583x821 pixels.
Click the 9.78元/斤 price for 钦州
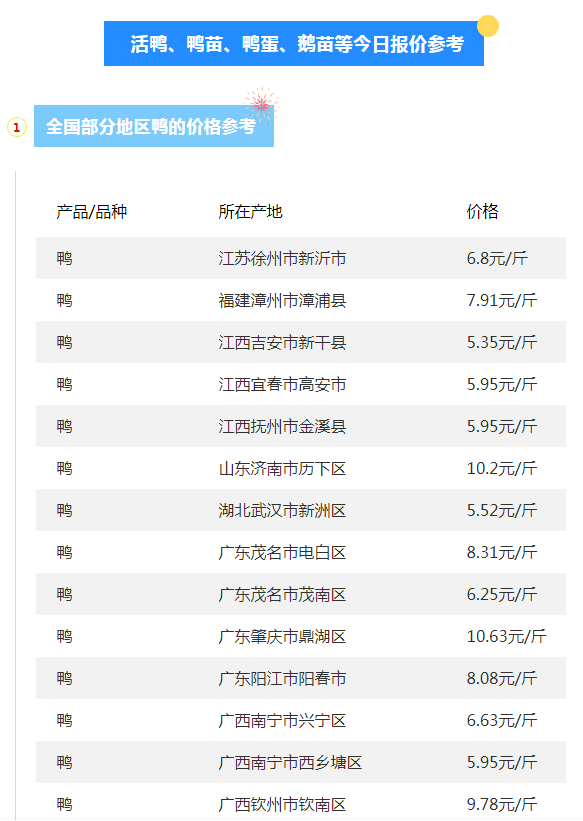coord(501,804)
